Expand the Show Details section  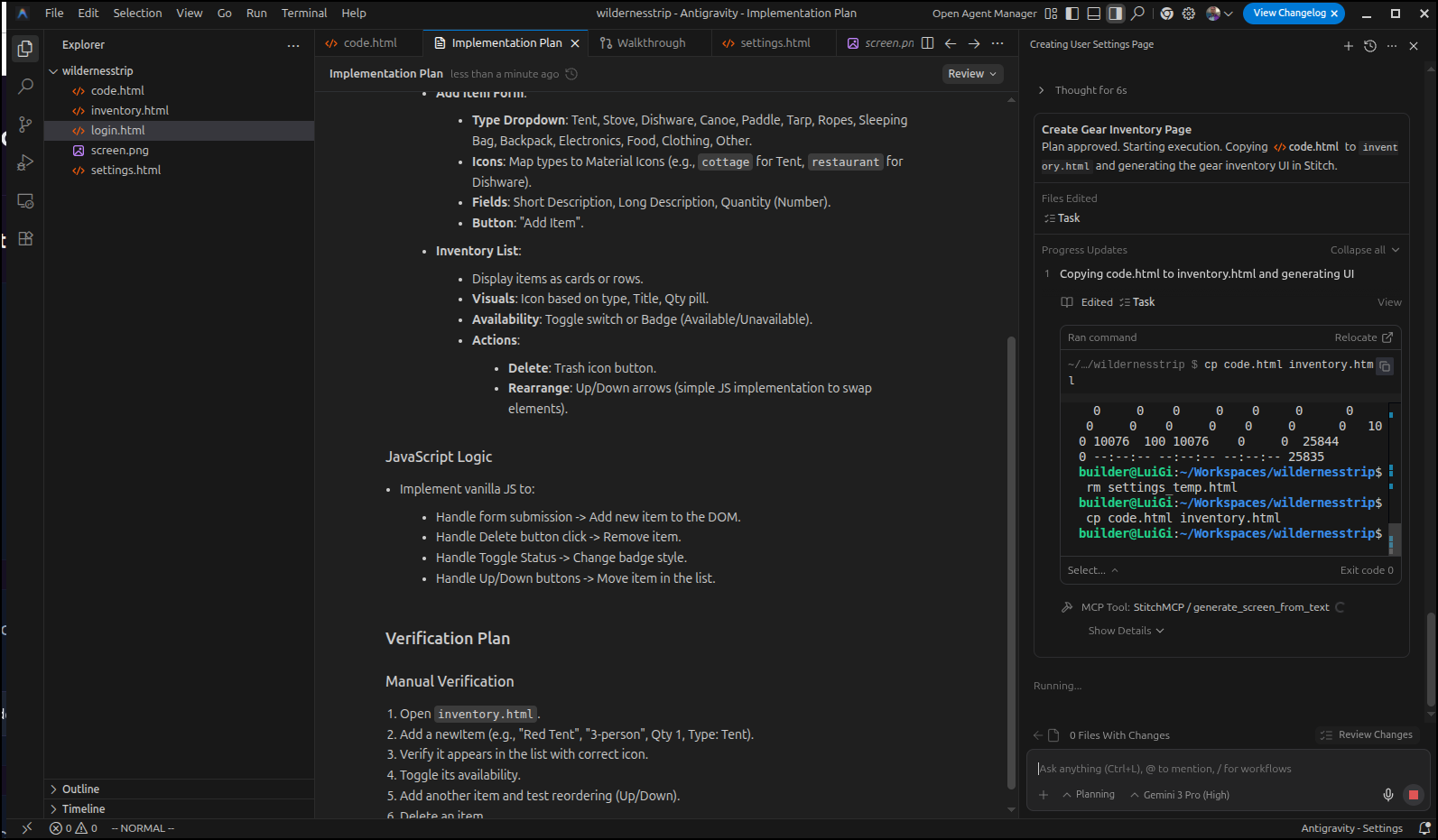[1126, 631]
